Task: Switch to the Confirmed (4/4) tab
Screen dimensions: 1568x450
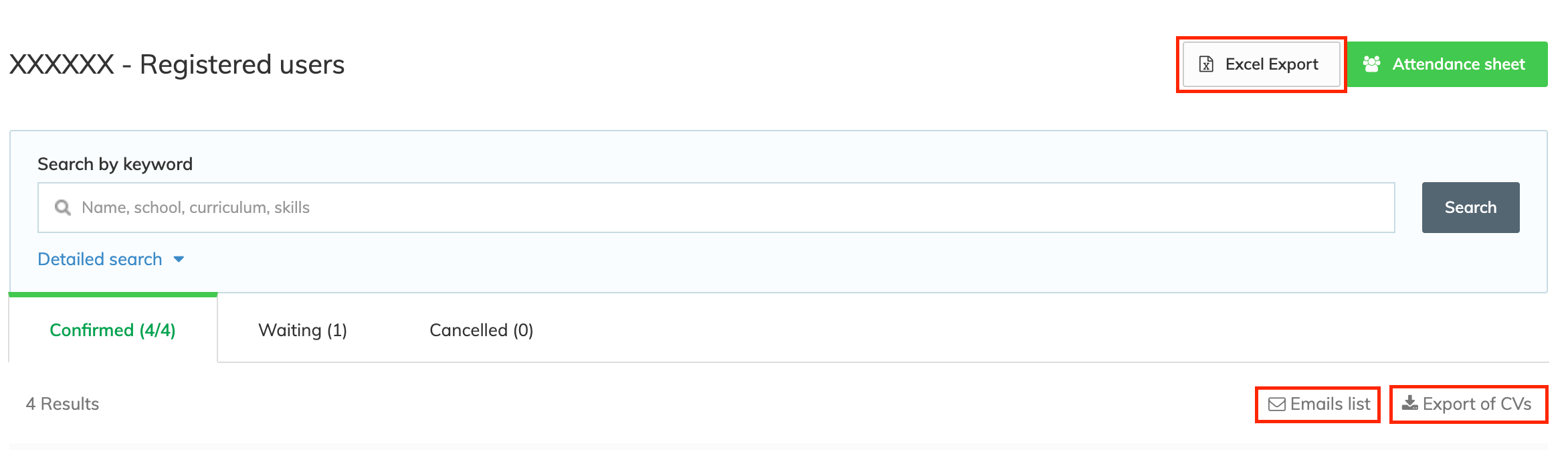Action: (112, 330)
